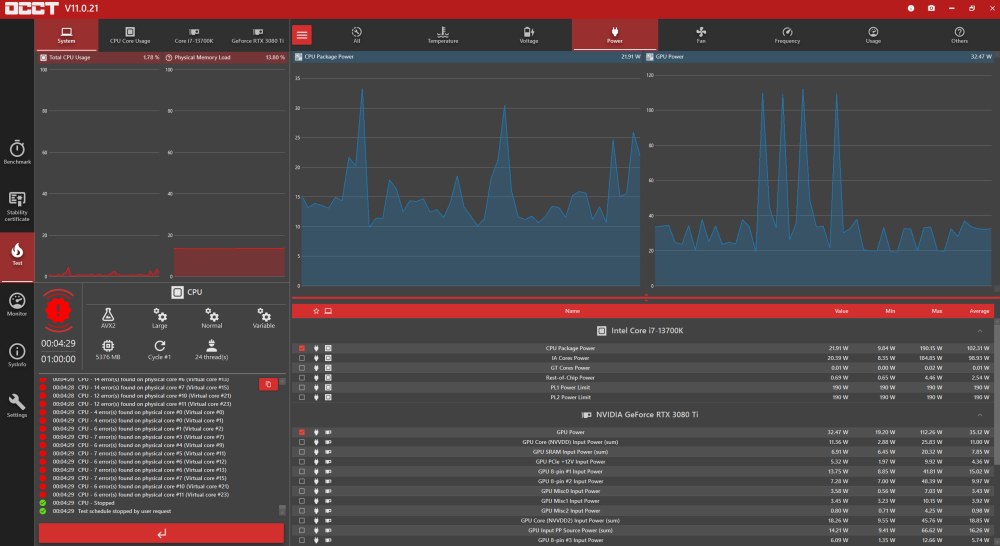Click the log scrollbar up arrow
Screen dimensions: 1000x546
[x=283, y=382]
